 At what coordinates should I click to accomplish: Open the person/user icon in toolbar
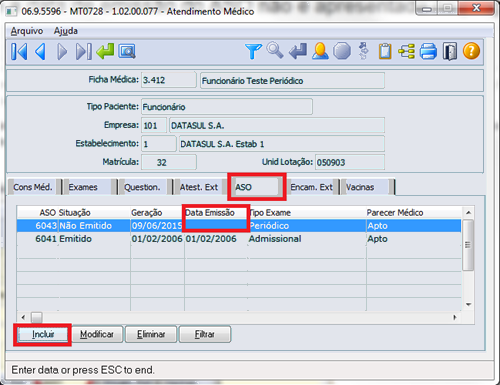tap(320, 51)
